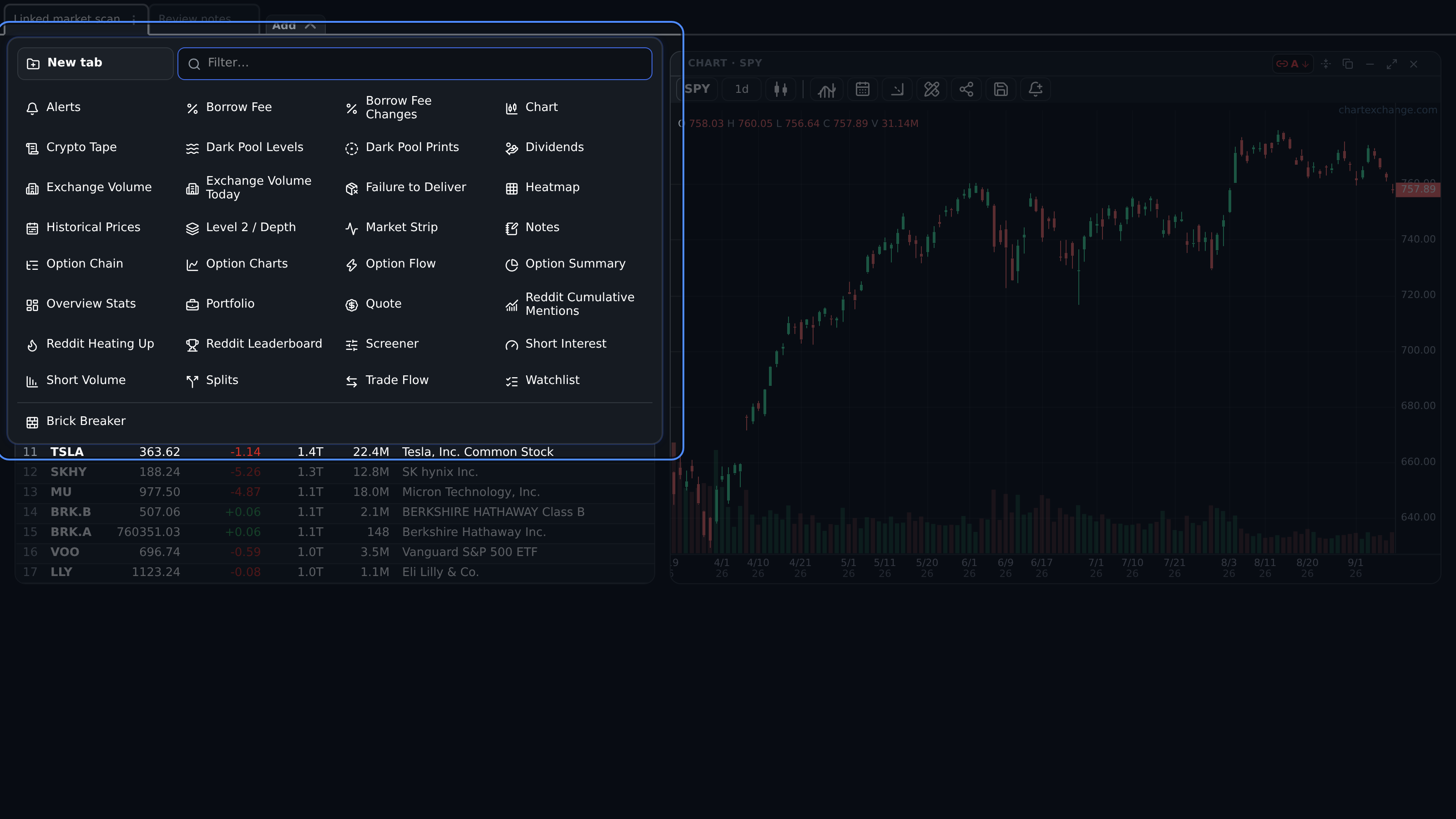This screenshot has width=1456, height=819.
Task: Choose Crypto Tape widget
Action: 72,147
